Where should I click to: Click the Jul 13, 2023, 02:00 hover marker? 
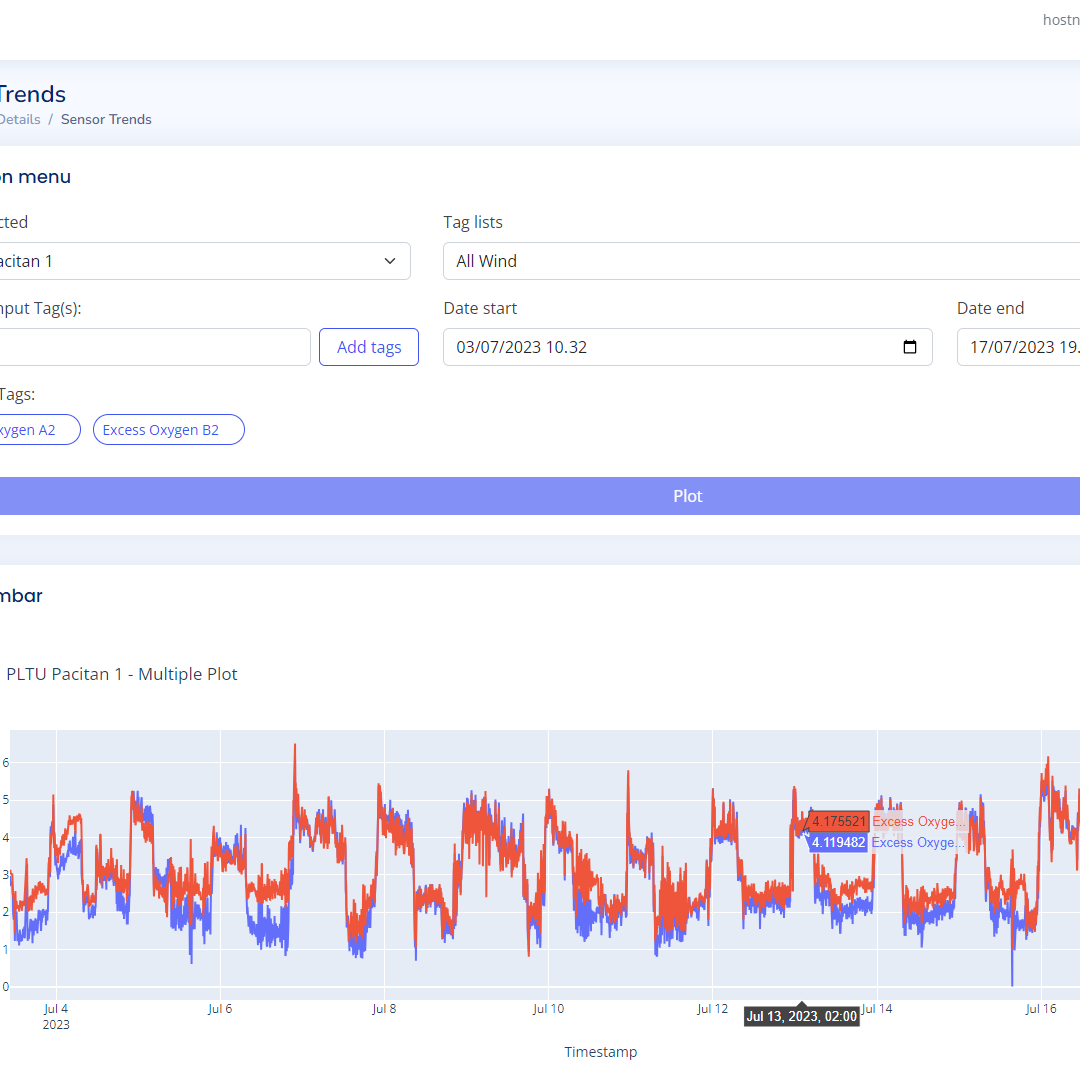802,1016
